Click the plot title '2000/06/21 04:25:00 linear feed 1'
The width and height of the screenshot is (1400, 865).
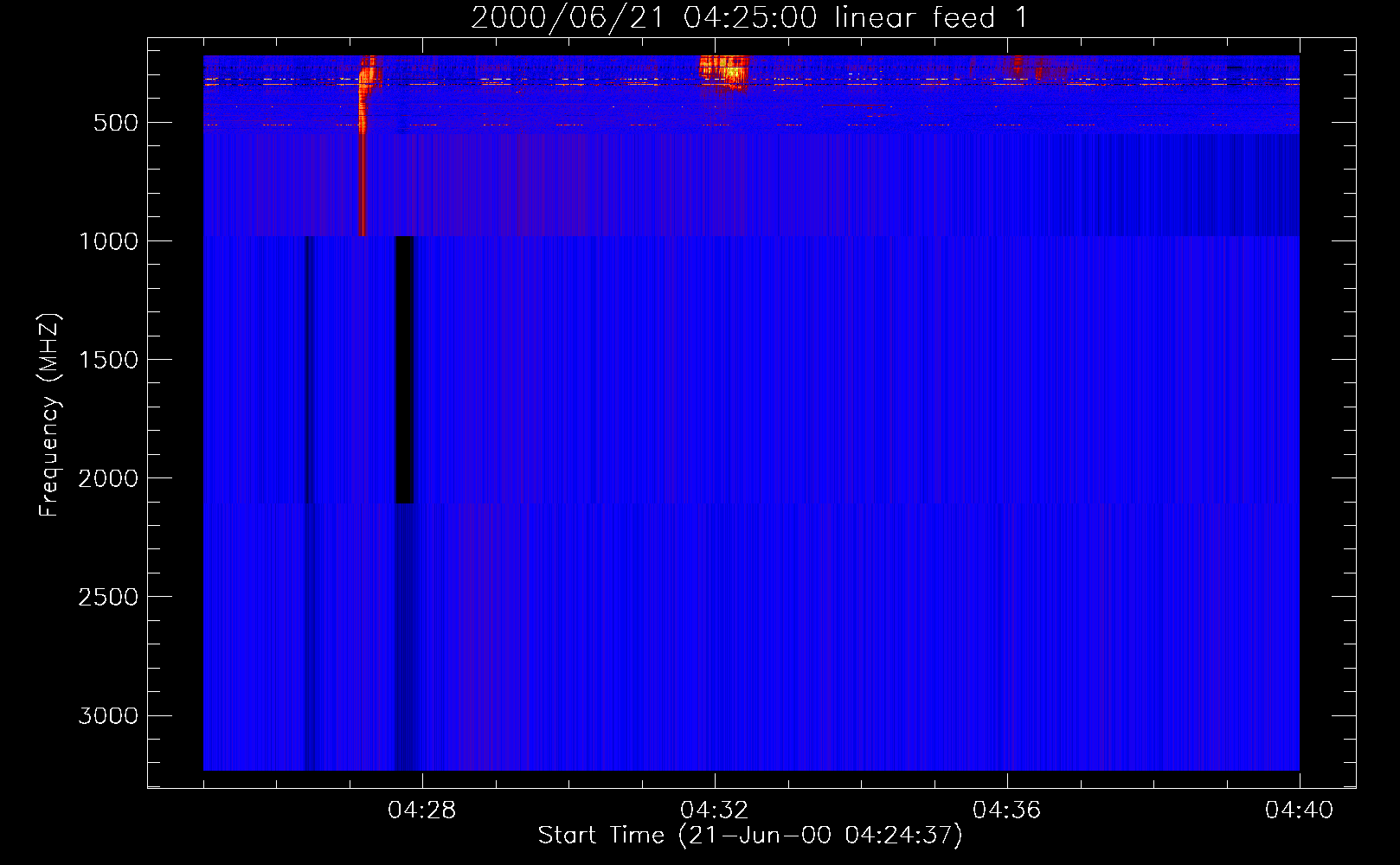pos(749,17)
